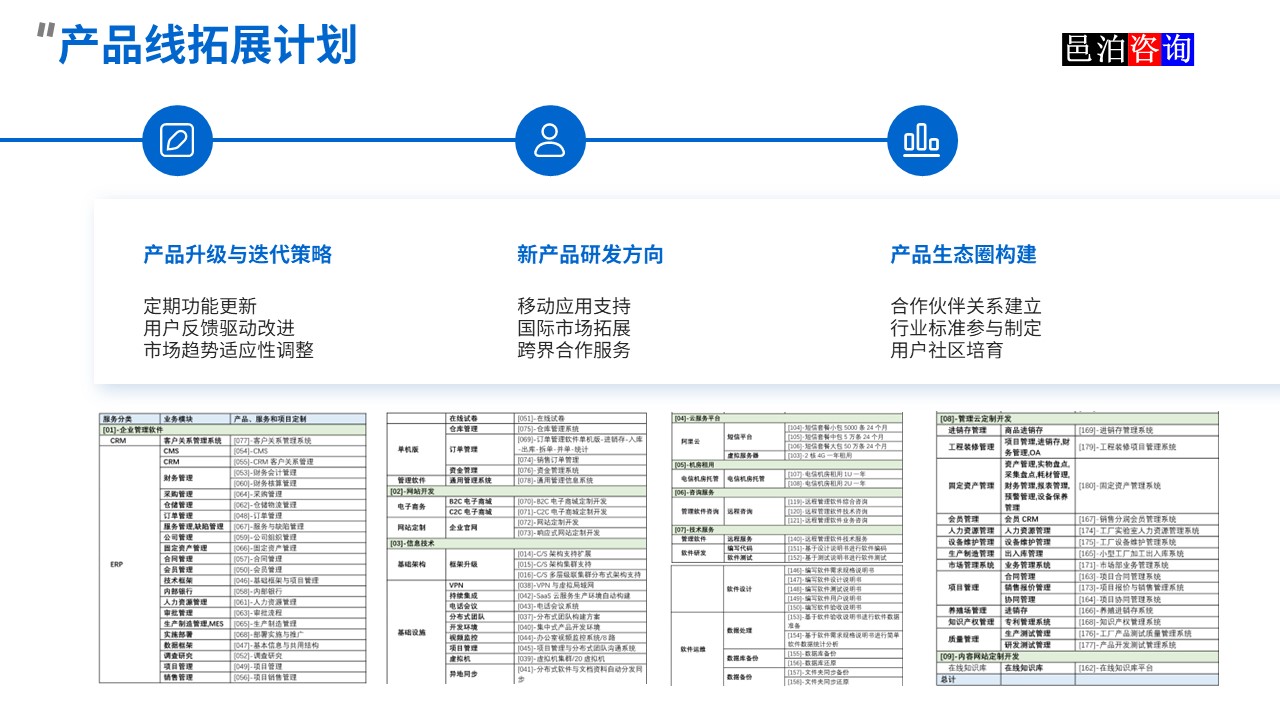Open the 邑泊咨询 logo
This screenshot has width=1280, height=720.
[x=1128, y=50]
